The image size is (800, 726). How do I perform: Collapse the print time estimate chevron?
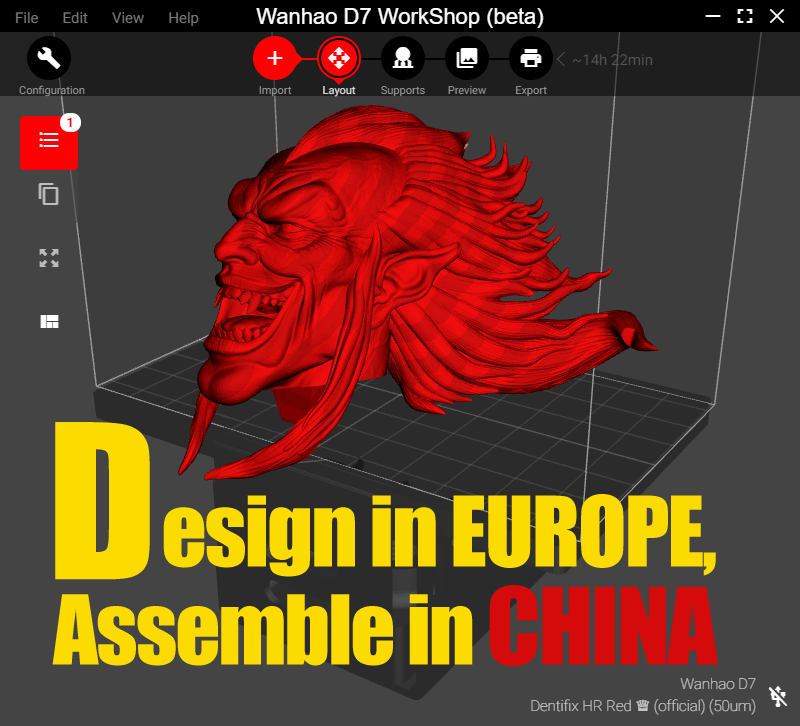pos(561,60)
